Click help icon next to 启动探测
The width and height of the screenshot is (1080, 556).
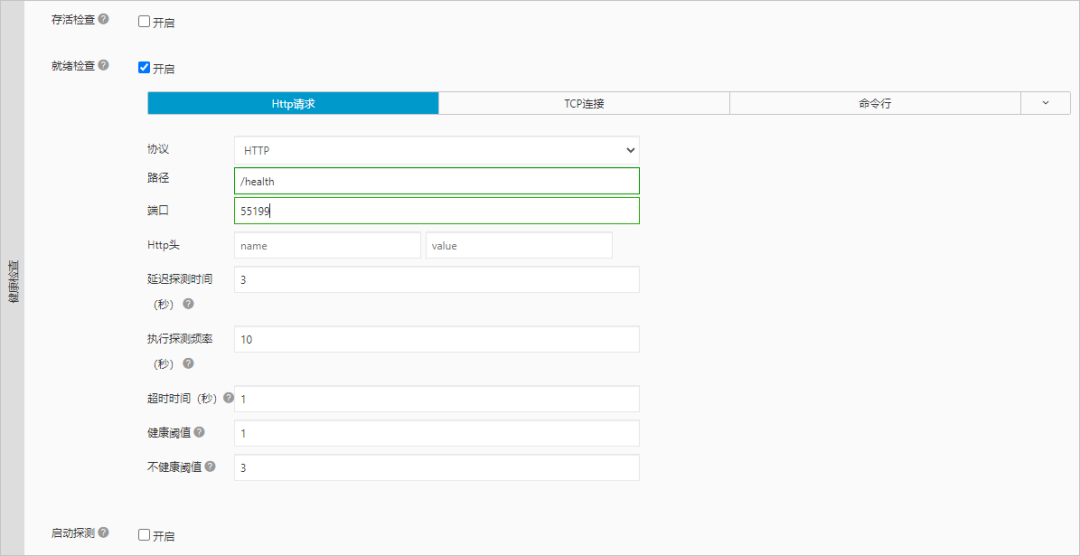click(104, 533)
